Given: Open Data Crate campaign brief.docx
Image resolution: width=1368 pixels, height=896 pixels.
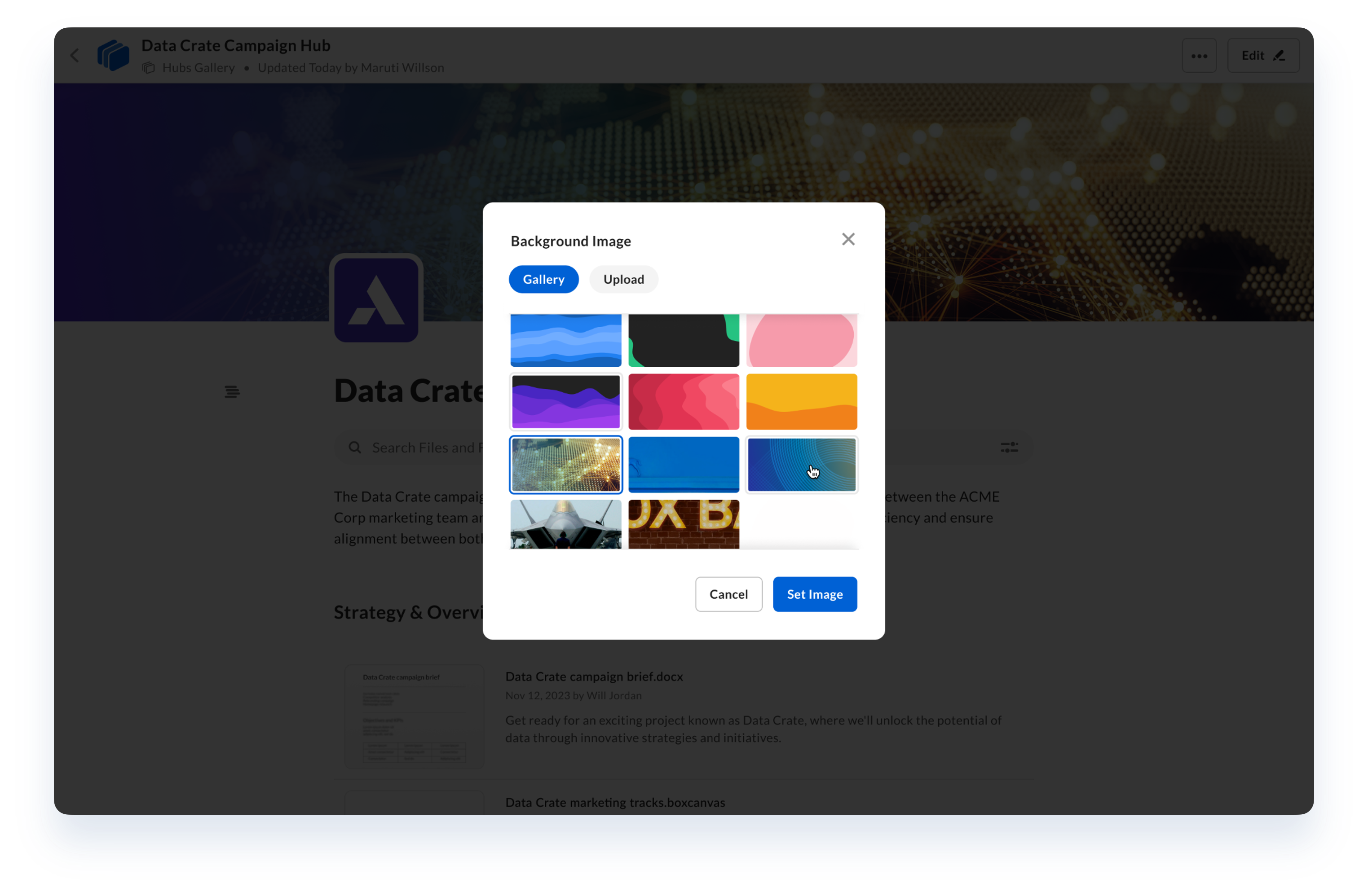Looking at the screenshot, I should click(x=594, y=676).
